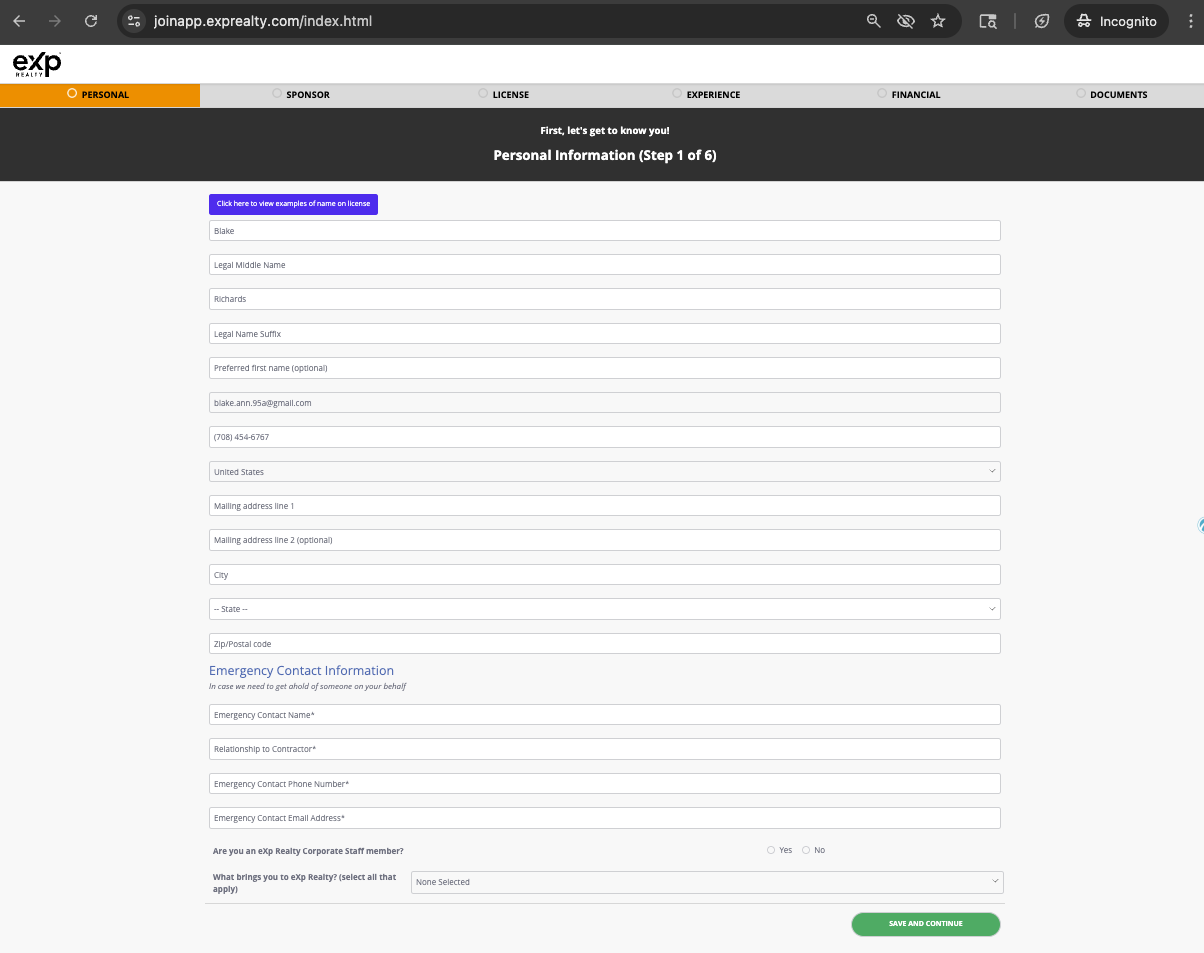Screen dimensions: 1204x953
Task: Open the 'What brings you' None Selected dropdown
Action: [x=706, y=882]
